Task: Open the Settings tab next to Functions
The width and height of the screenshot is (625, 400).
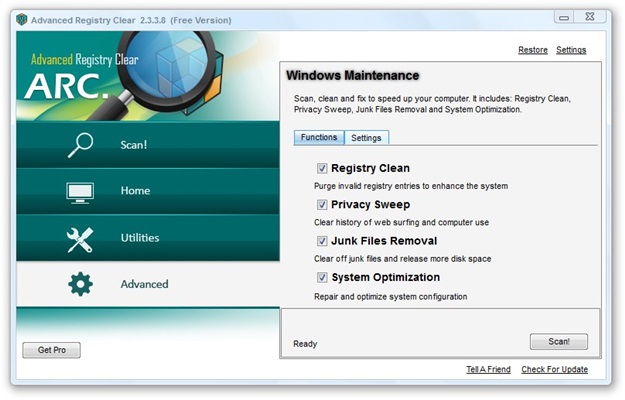Action: tap(366, 138)
